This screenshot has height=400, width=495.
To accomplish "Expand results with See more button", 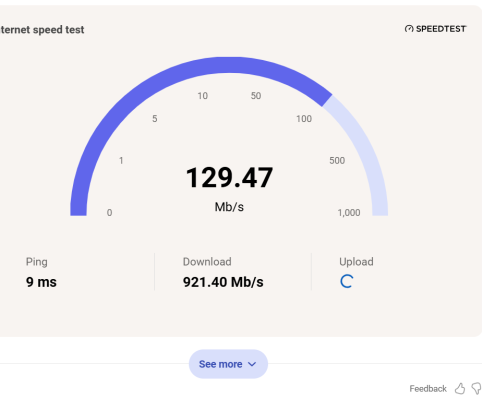I will 228,364.
